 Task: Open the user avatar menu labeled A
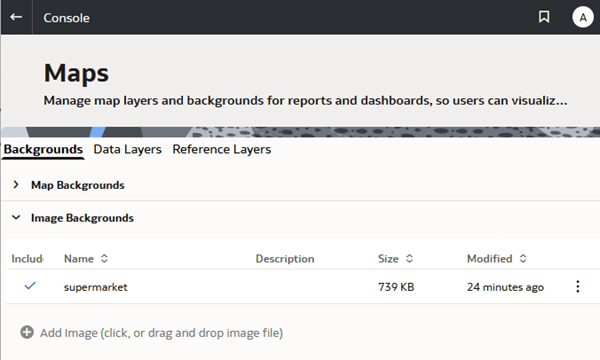583,17
